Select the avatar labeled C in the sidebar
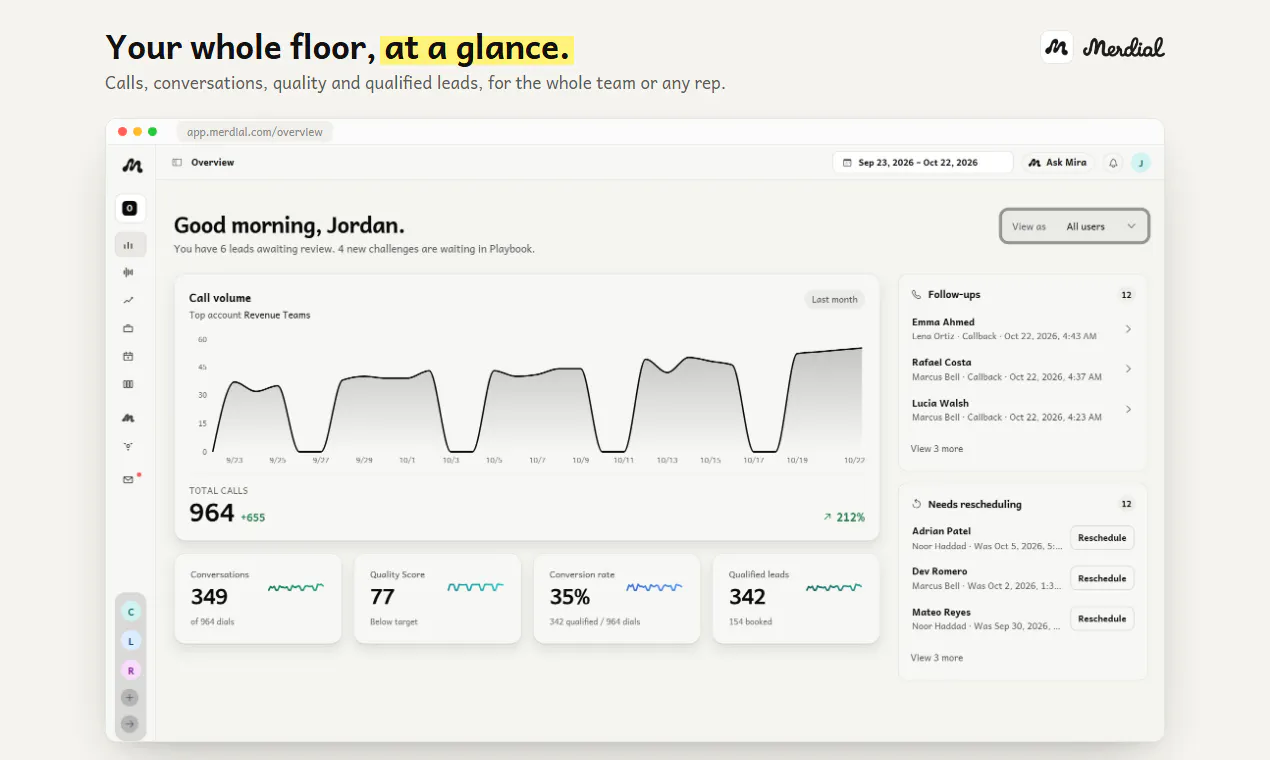Screen dimensions: 1270x760 click(130, 611)
